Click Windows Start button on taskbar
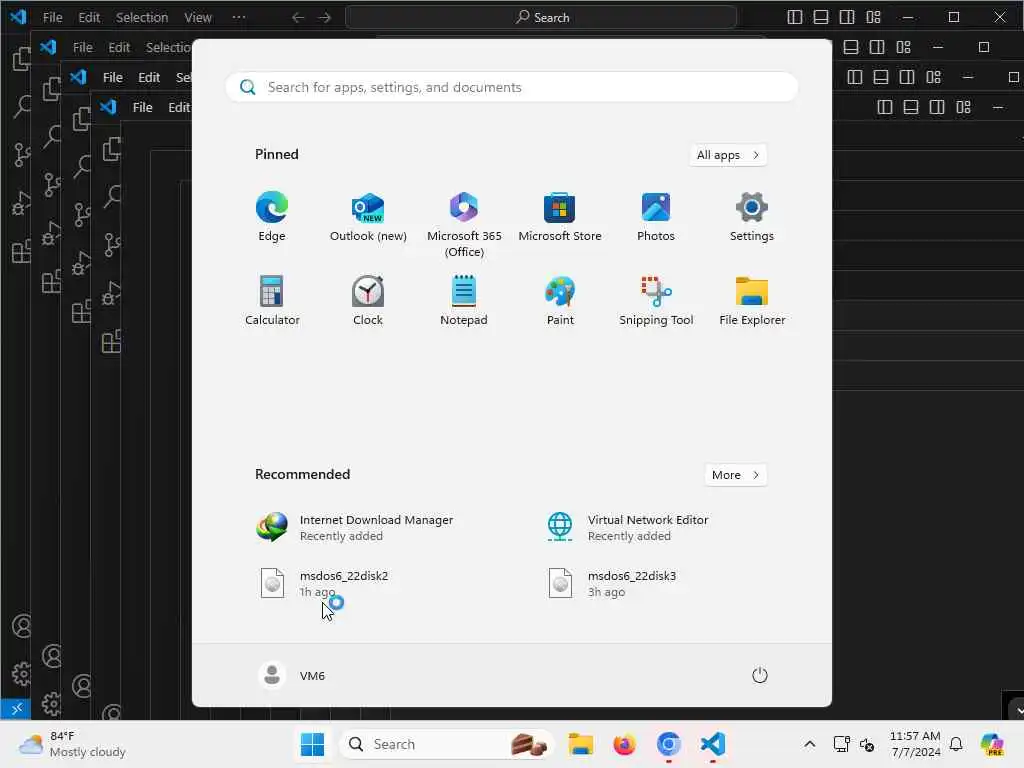This screenshot has width=1024, height=768. pos(312,744)
